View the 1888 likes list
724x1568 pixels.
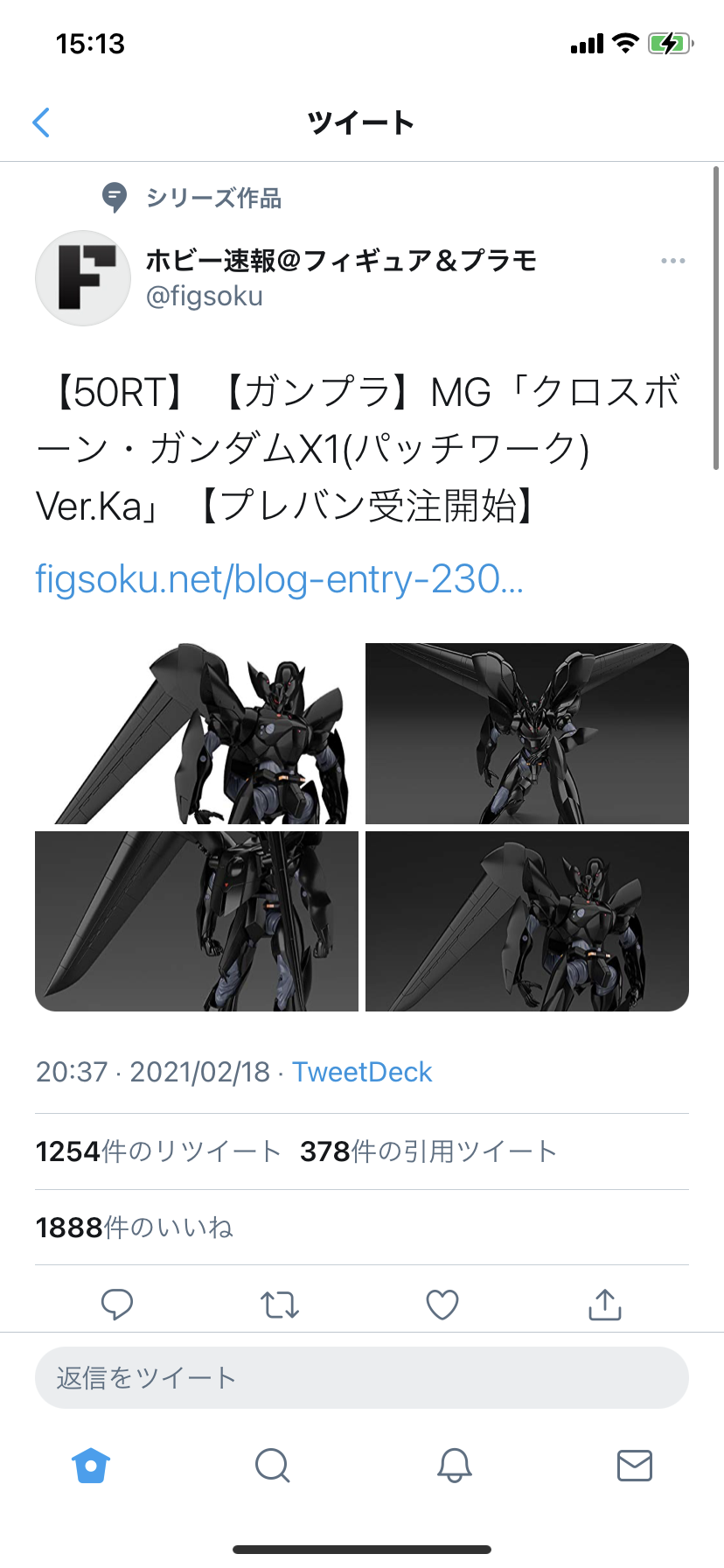pyautogui.click(x=135, y=1228)
